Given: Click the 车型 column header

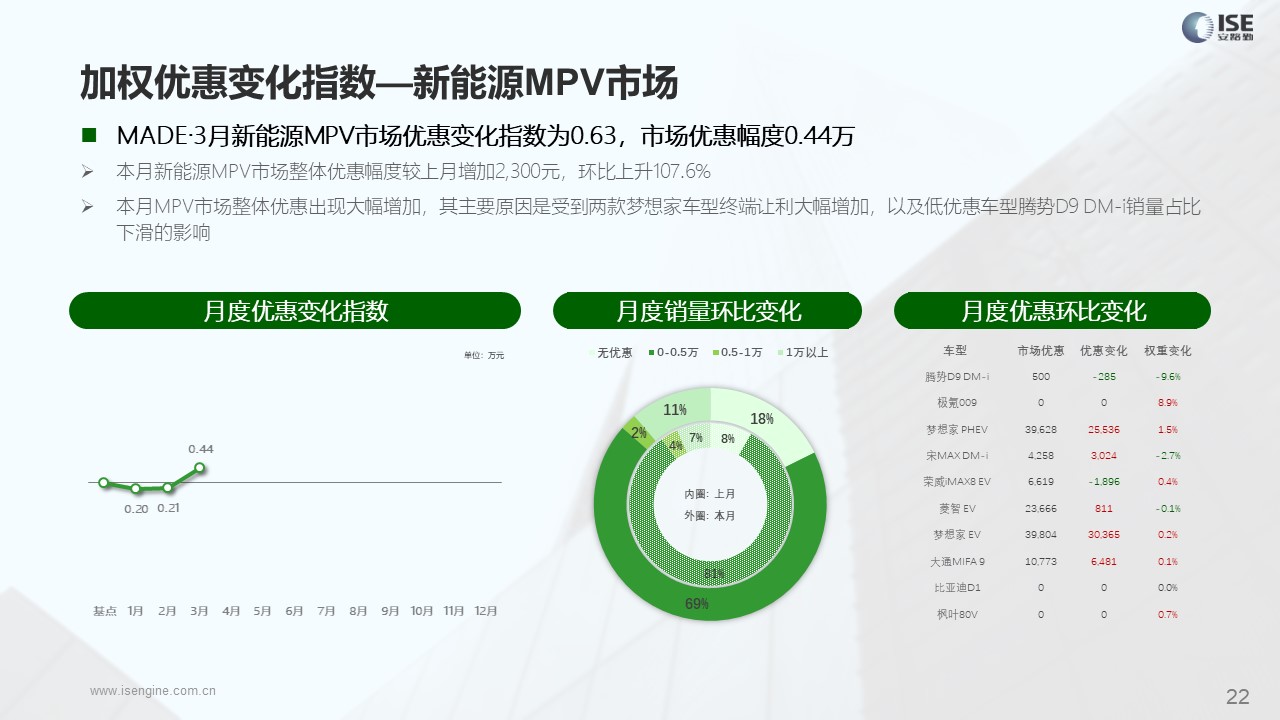Looking at the screenshot, I should (955, 351).
